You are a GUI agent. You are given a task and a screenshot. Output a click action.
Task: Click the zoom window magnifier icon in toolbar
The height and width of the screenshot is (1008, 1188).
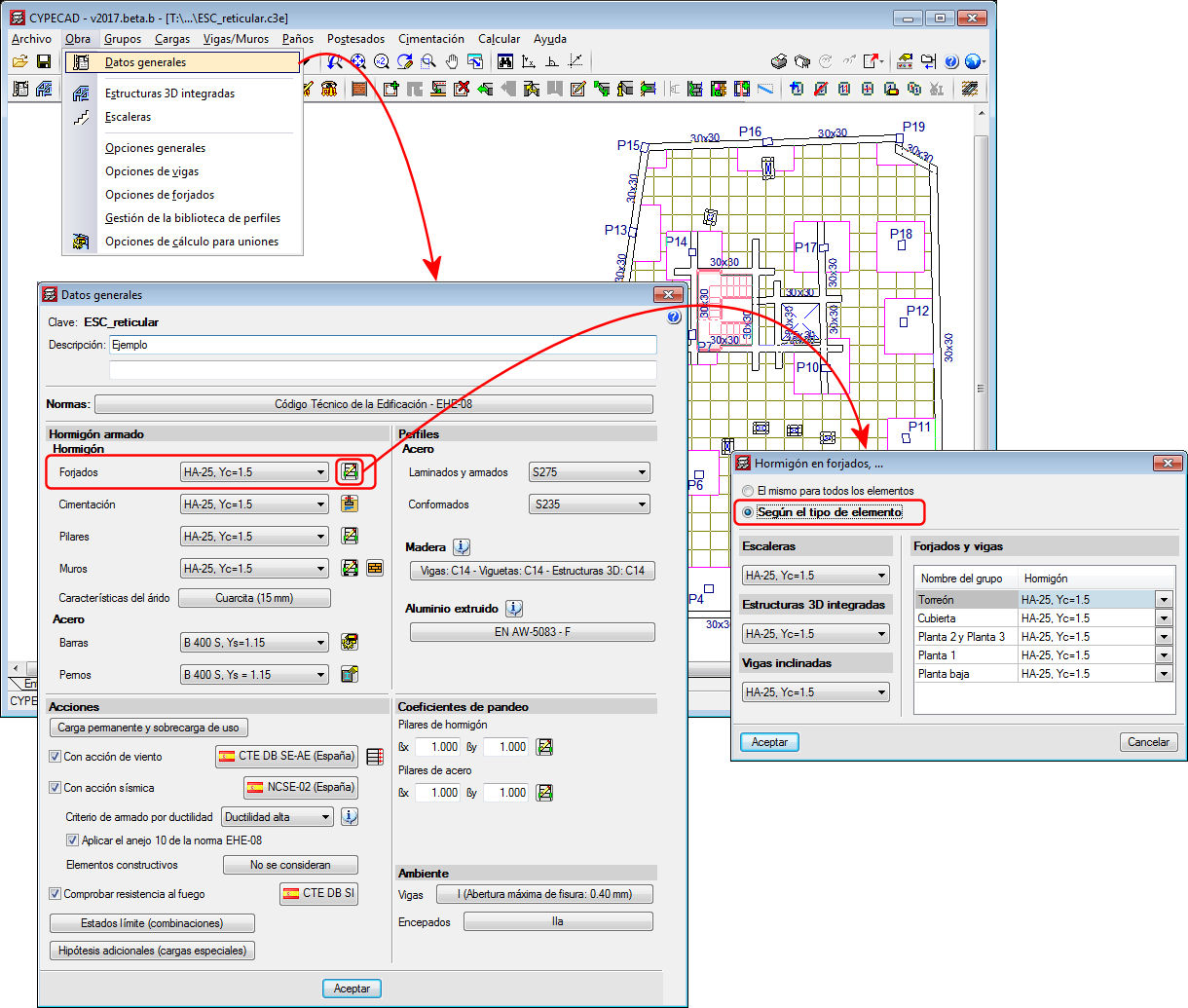[x=428, y=61]
